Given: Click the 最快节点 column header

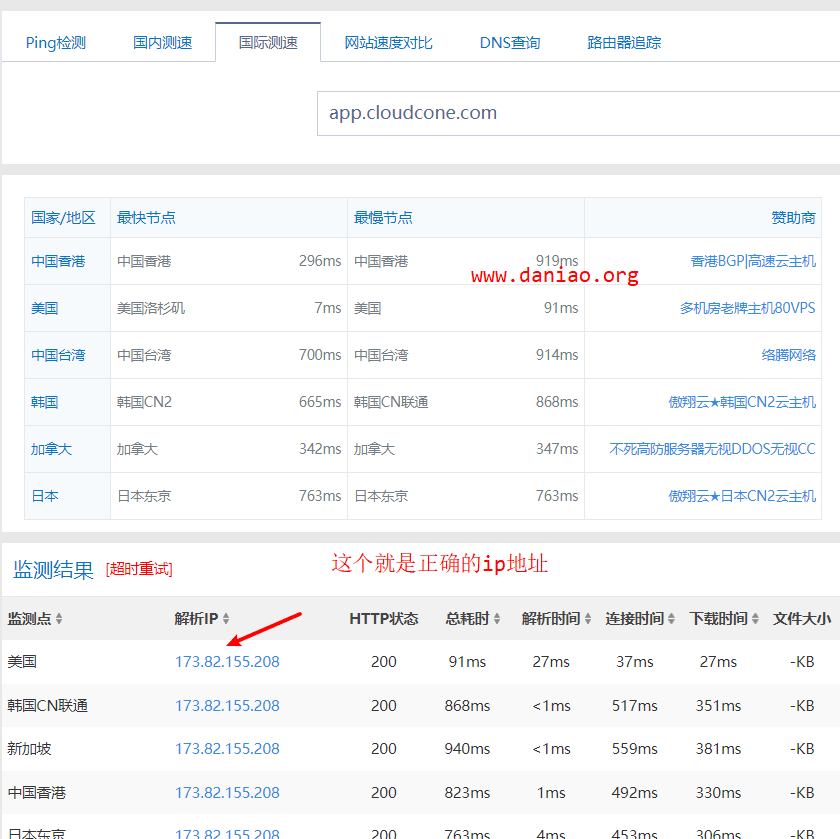Looking at the screenshot, I should [146, 218].
